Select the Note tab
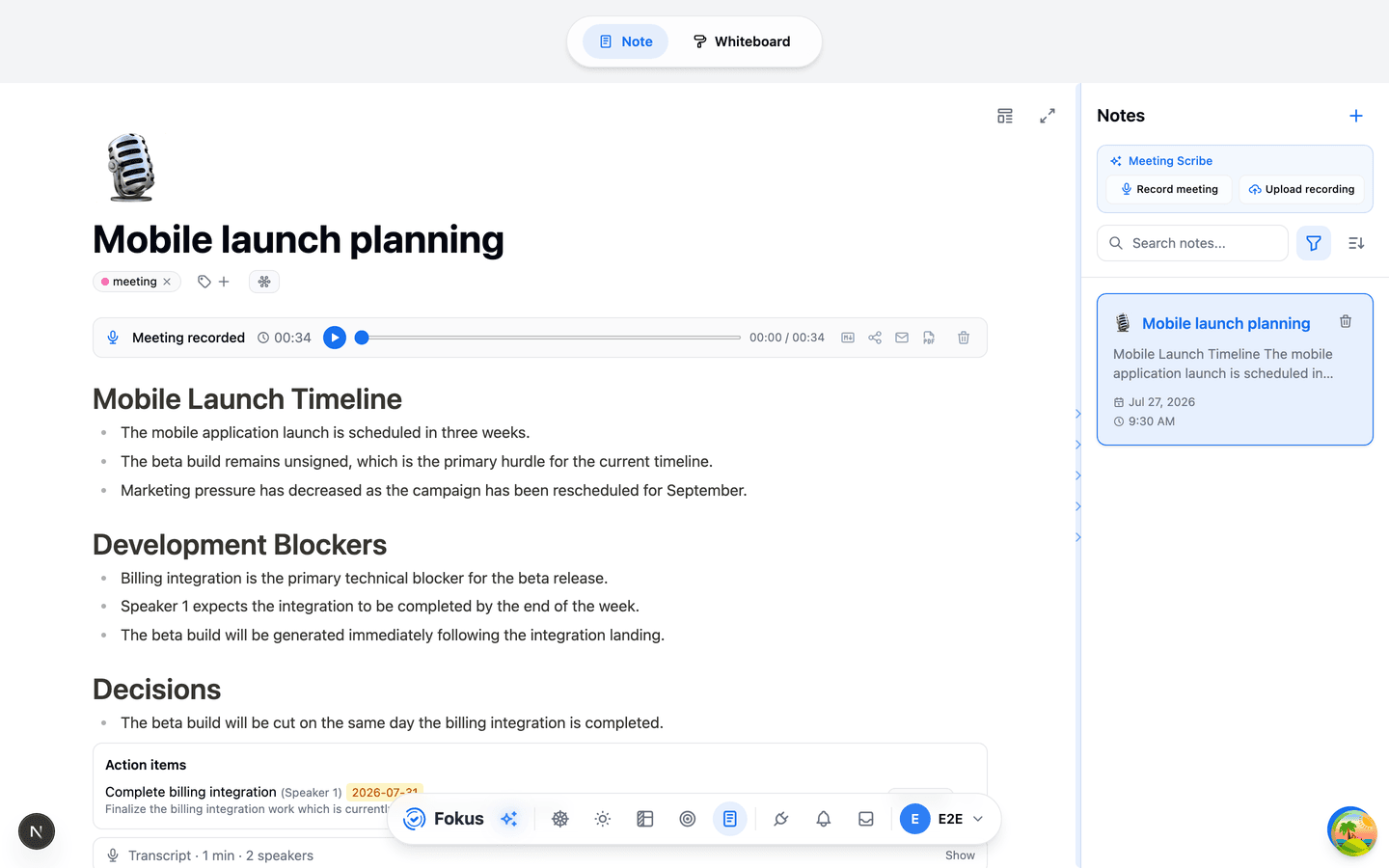 626,41
